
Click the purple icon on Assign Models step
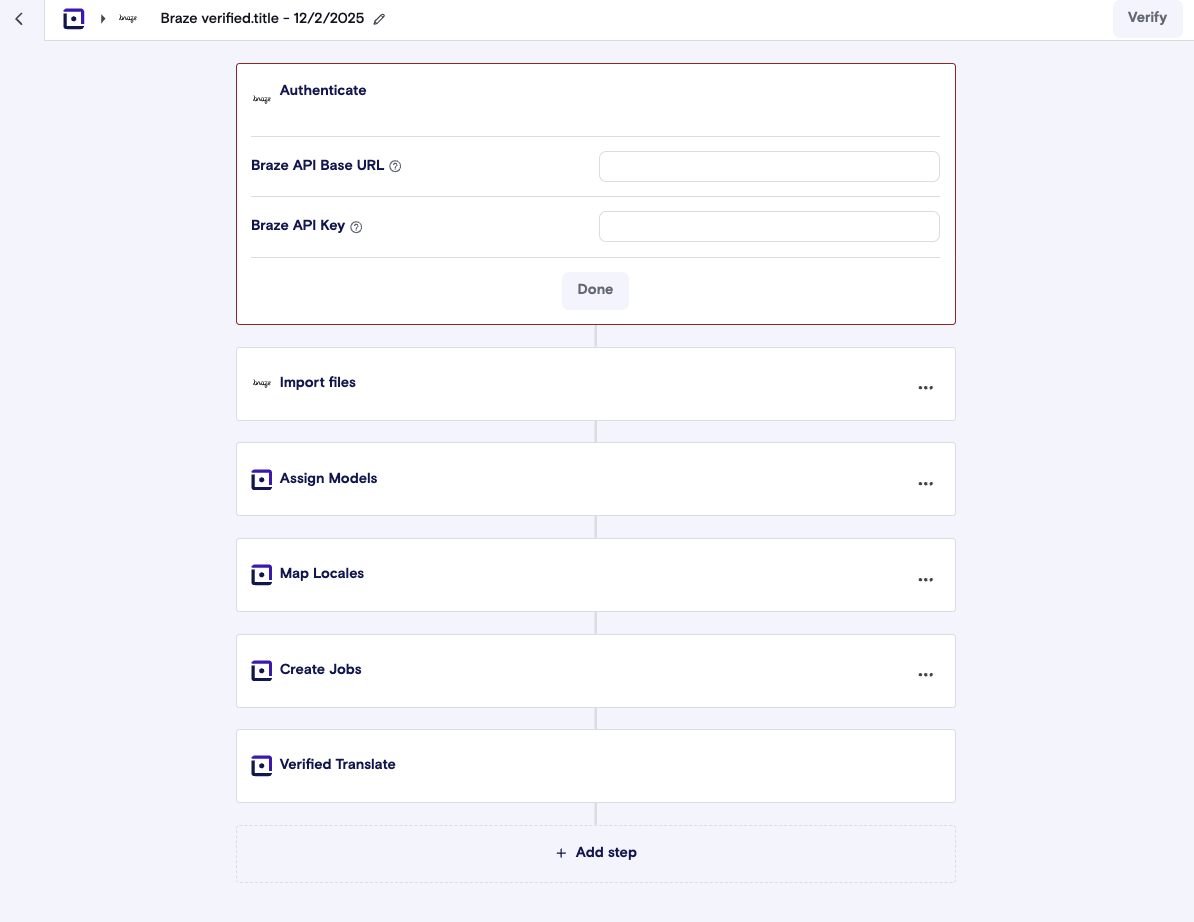(x=261, y=479)
